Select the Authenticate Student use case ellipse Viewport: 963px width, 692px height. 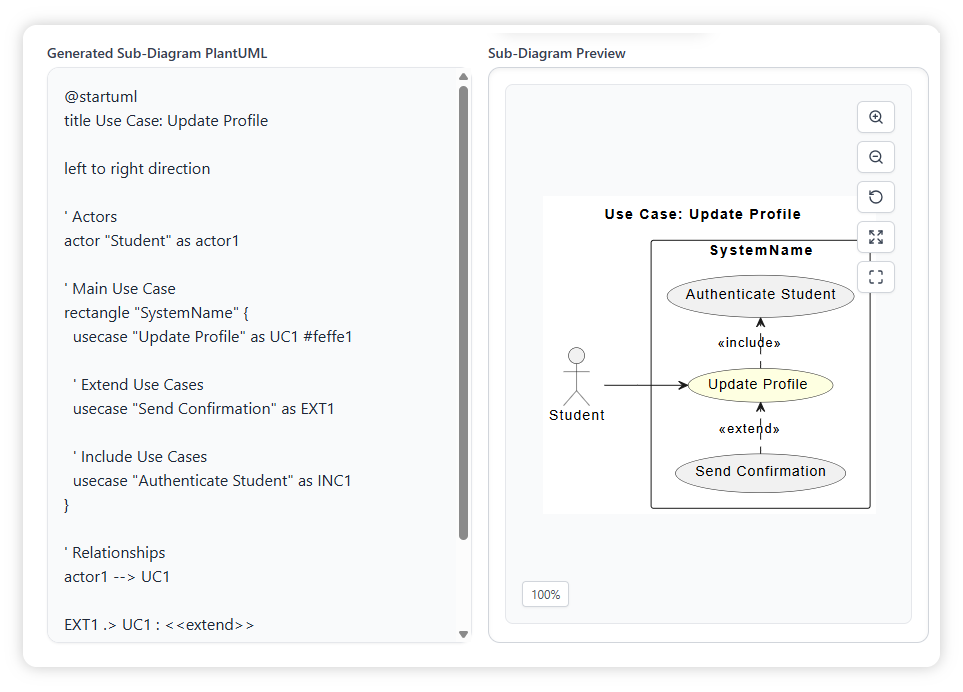760,295
